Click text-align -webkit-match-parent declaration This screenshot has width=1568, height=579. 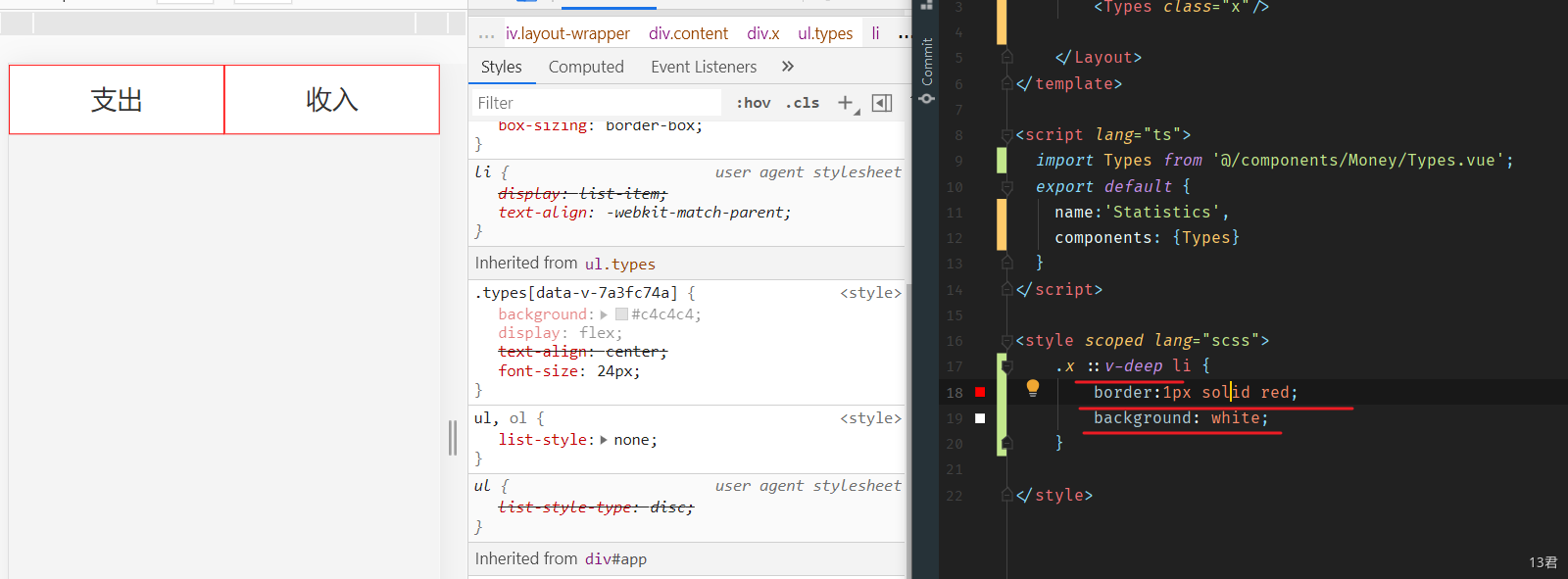point(644,213)
